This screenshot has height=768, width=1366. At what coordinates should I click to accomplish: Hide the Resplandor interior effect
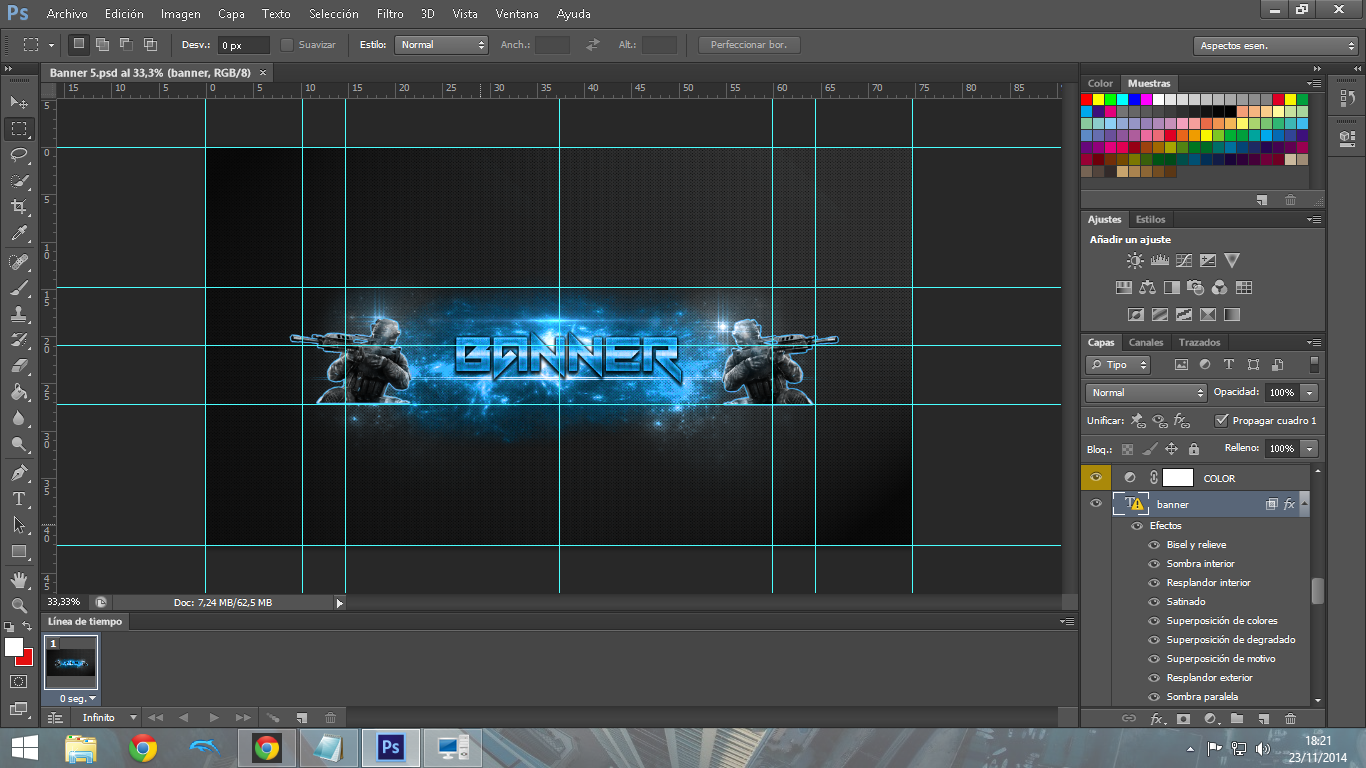1154,583
